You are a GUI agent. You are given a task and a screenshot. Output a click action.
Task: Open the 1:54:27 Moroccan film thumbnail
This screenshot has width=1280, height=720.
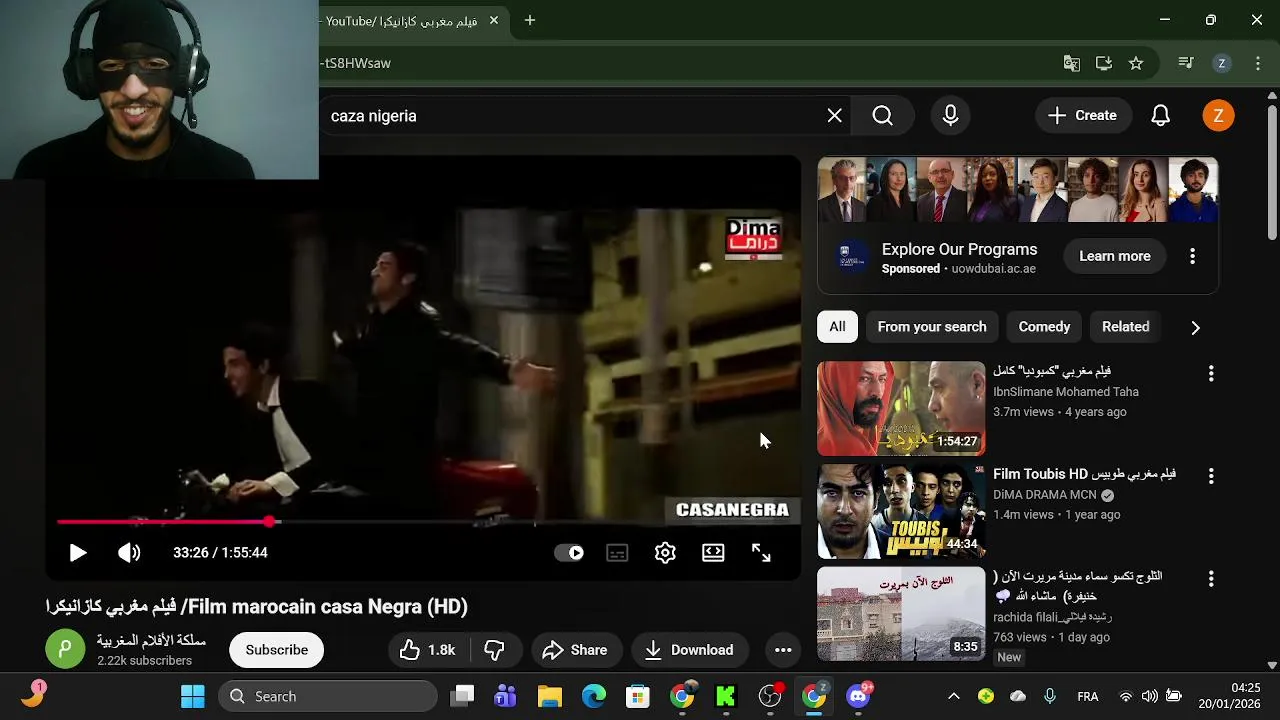click(x=901, y=408)
